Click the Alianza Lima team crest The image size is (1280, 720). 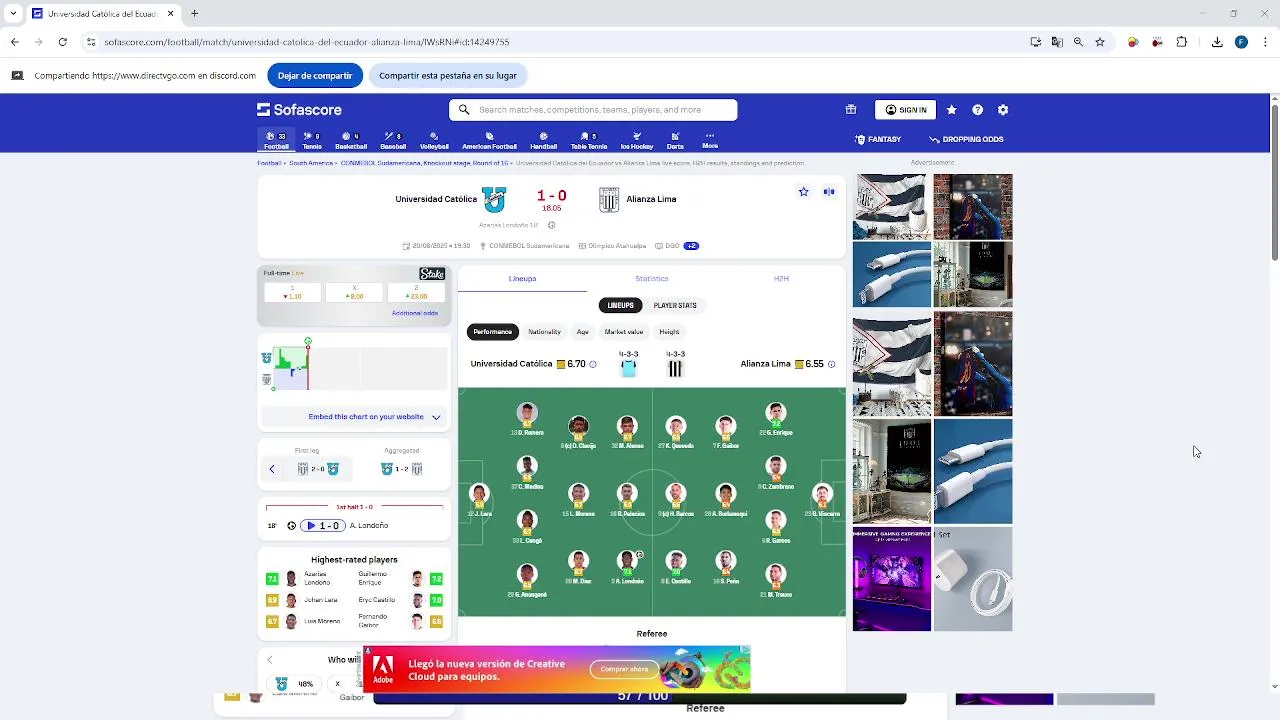[609, 199]
